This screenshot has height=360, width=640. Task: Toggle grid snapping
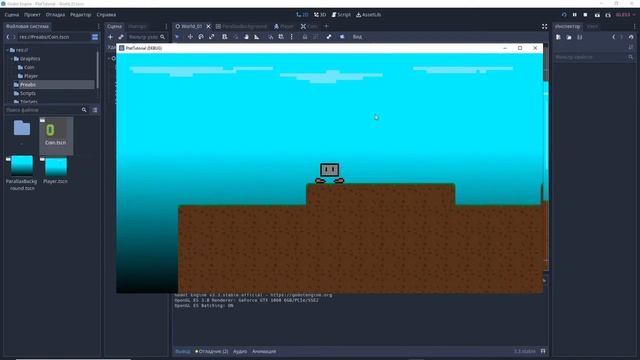[x=281, y=37]
